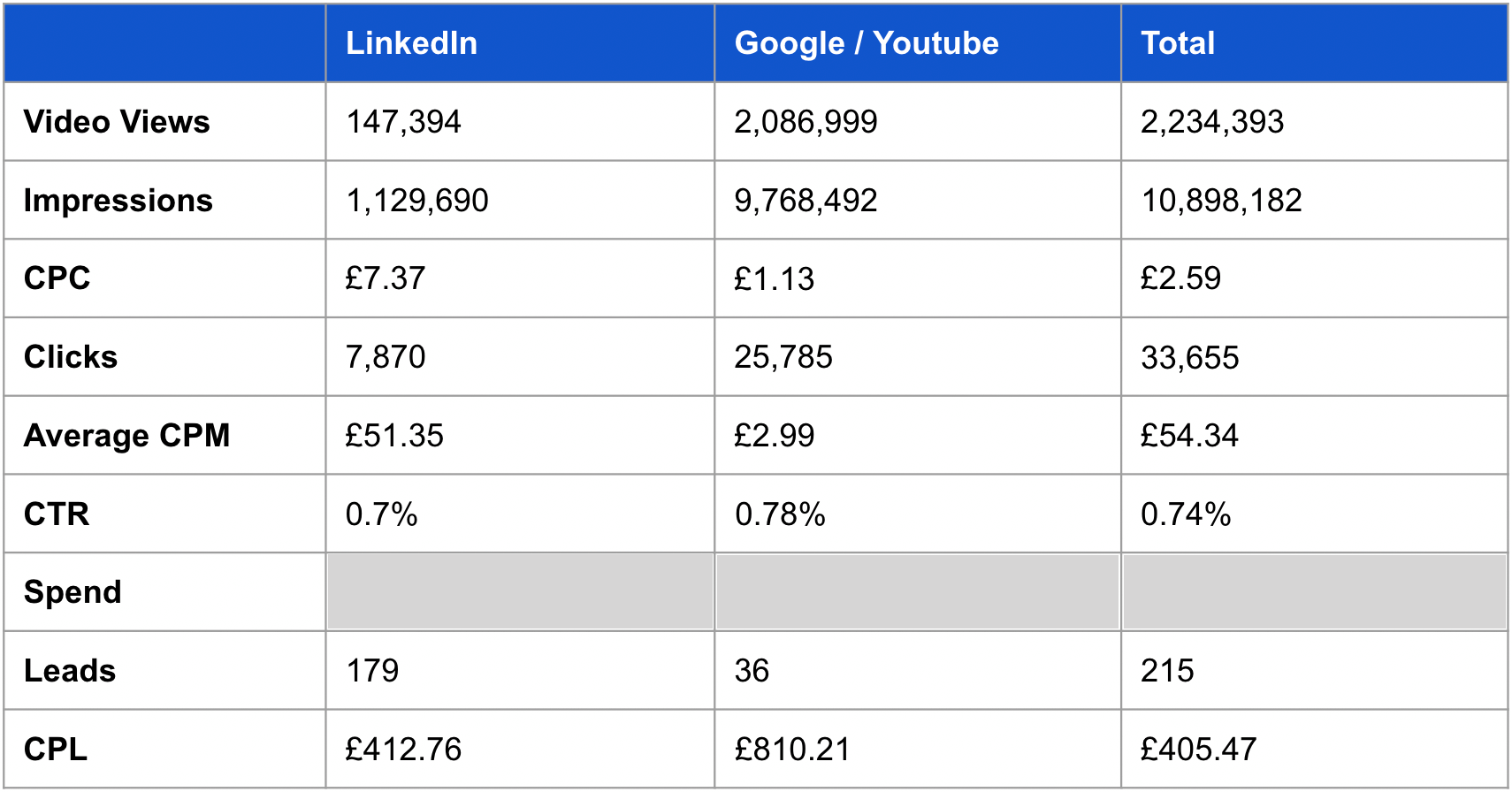Click the Total column header
The width and height of the screenshot is (1512, 792).
click(x=1178, y=43)
